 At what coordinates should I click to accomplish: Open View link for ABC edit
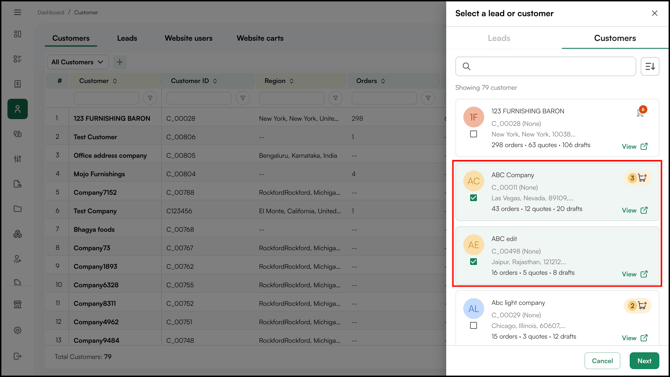point(635,274)
